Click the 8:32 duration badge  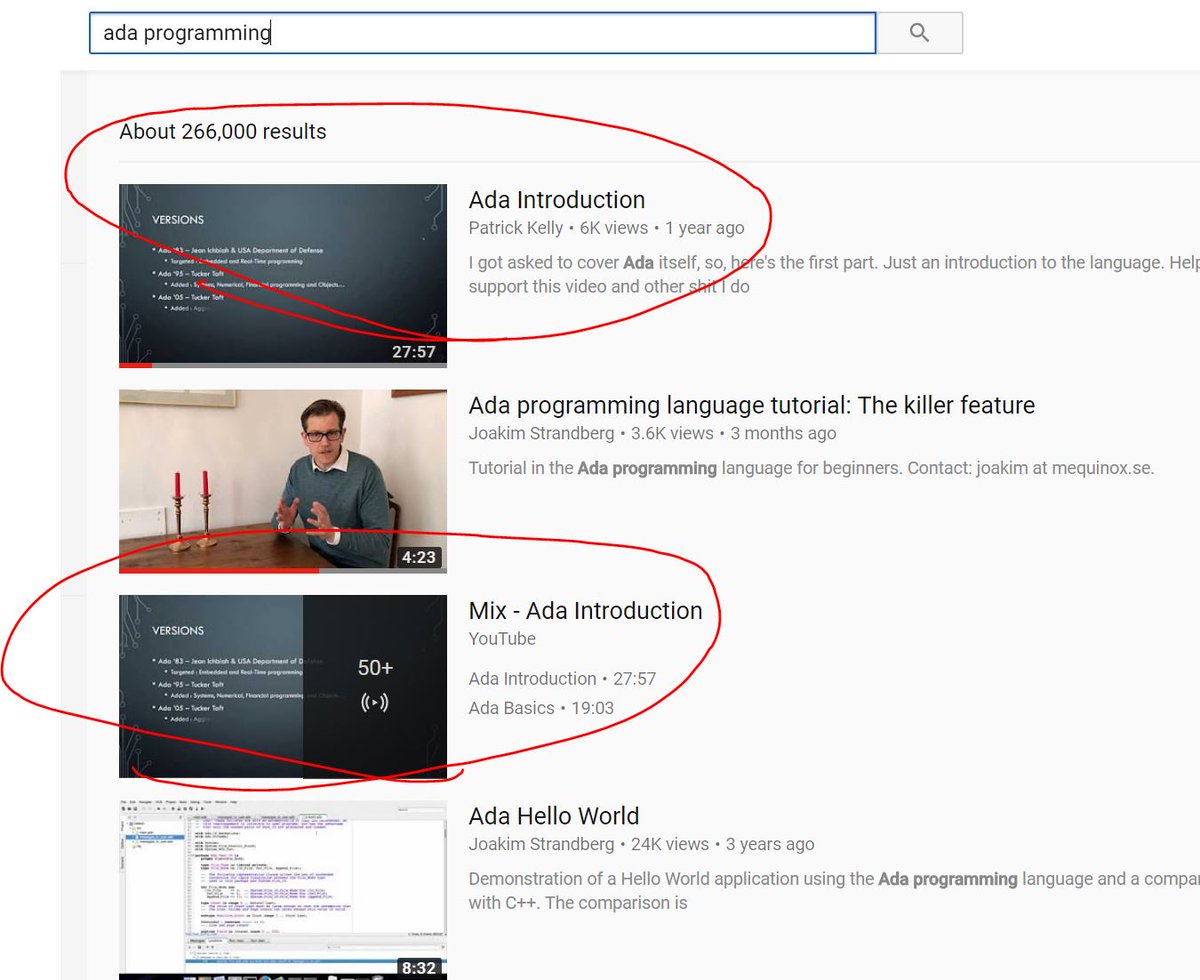click(419, 968)
